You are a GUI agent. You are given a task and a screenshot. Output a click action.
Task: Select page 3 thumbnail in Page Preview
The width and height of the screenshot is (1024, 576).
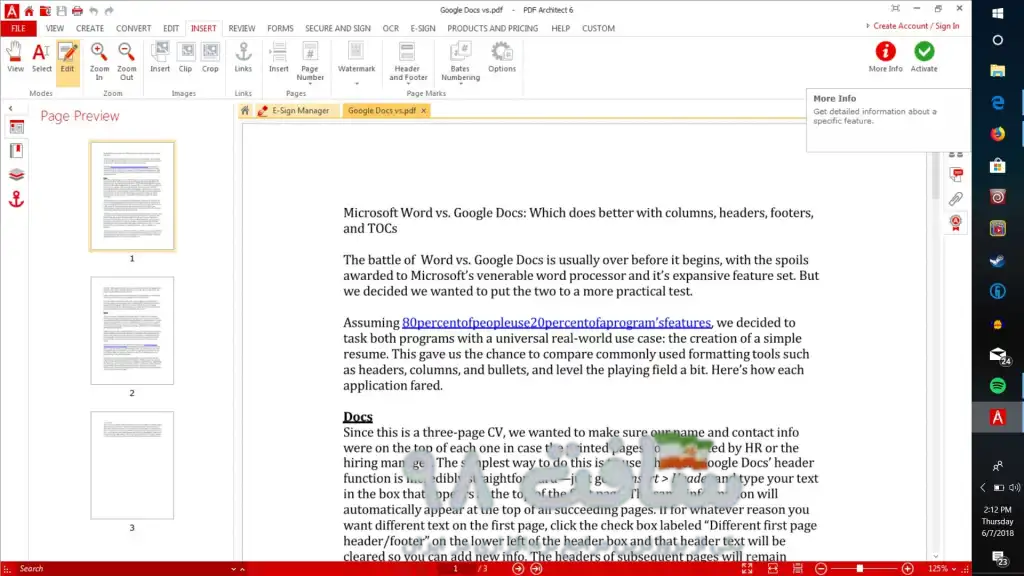point(132,465)
